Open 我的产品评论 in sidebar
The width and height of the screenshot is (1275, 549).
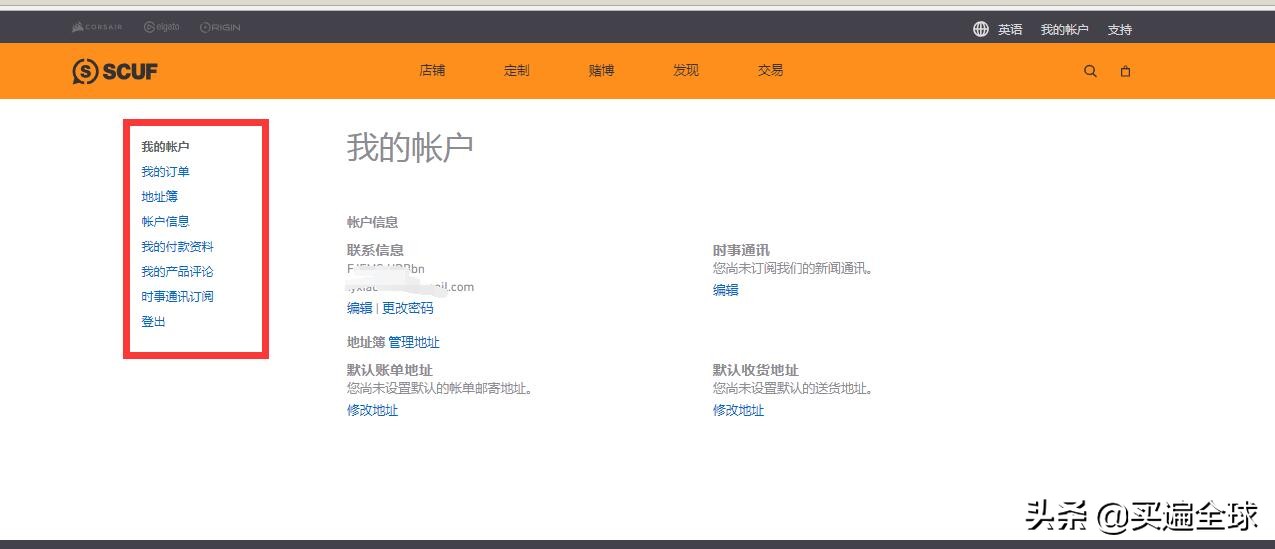point(177,272)
